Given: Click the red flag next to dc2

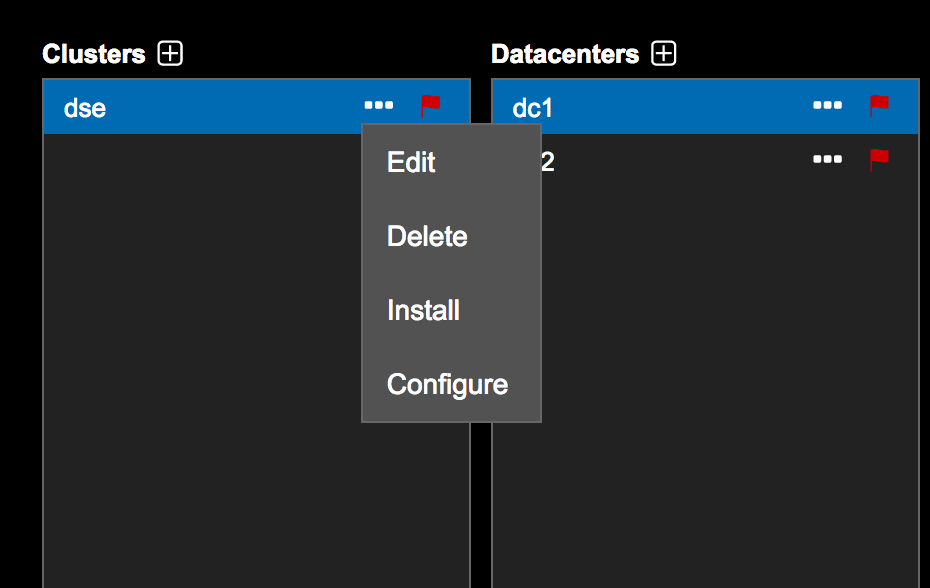Looking at the screenshot, I should pos(879,158).
